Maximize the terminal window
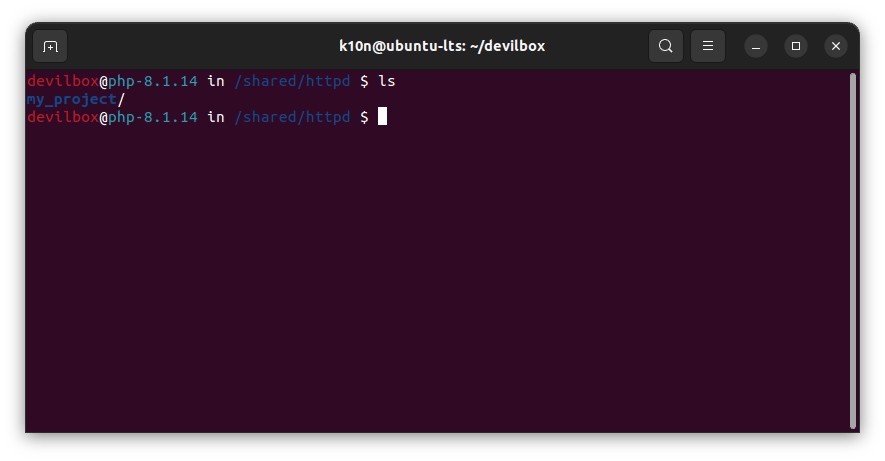 (796, 46)
